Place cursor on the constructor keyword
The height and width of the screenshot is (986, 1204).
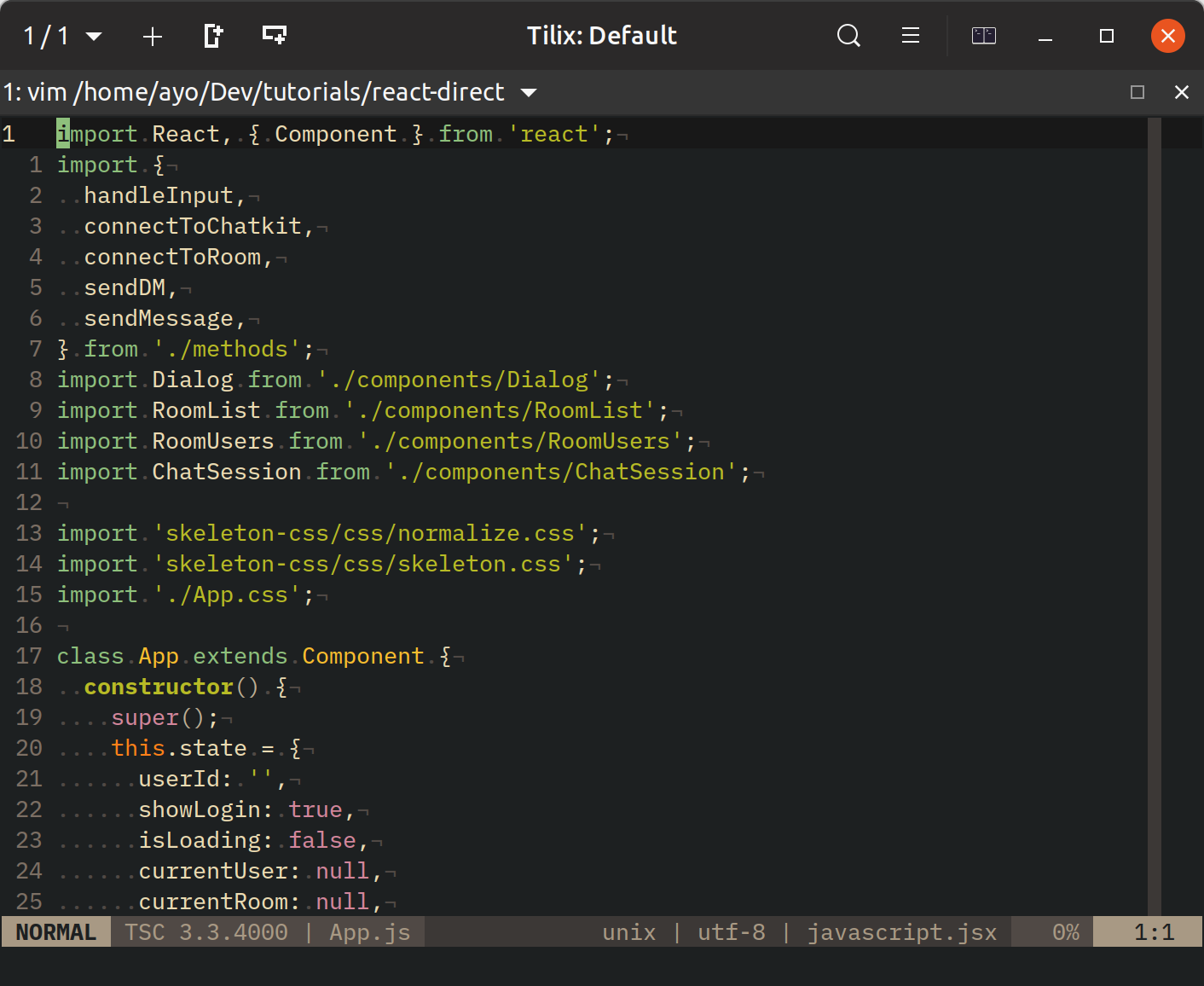pos(159,687)
